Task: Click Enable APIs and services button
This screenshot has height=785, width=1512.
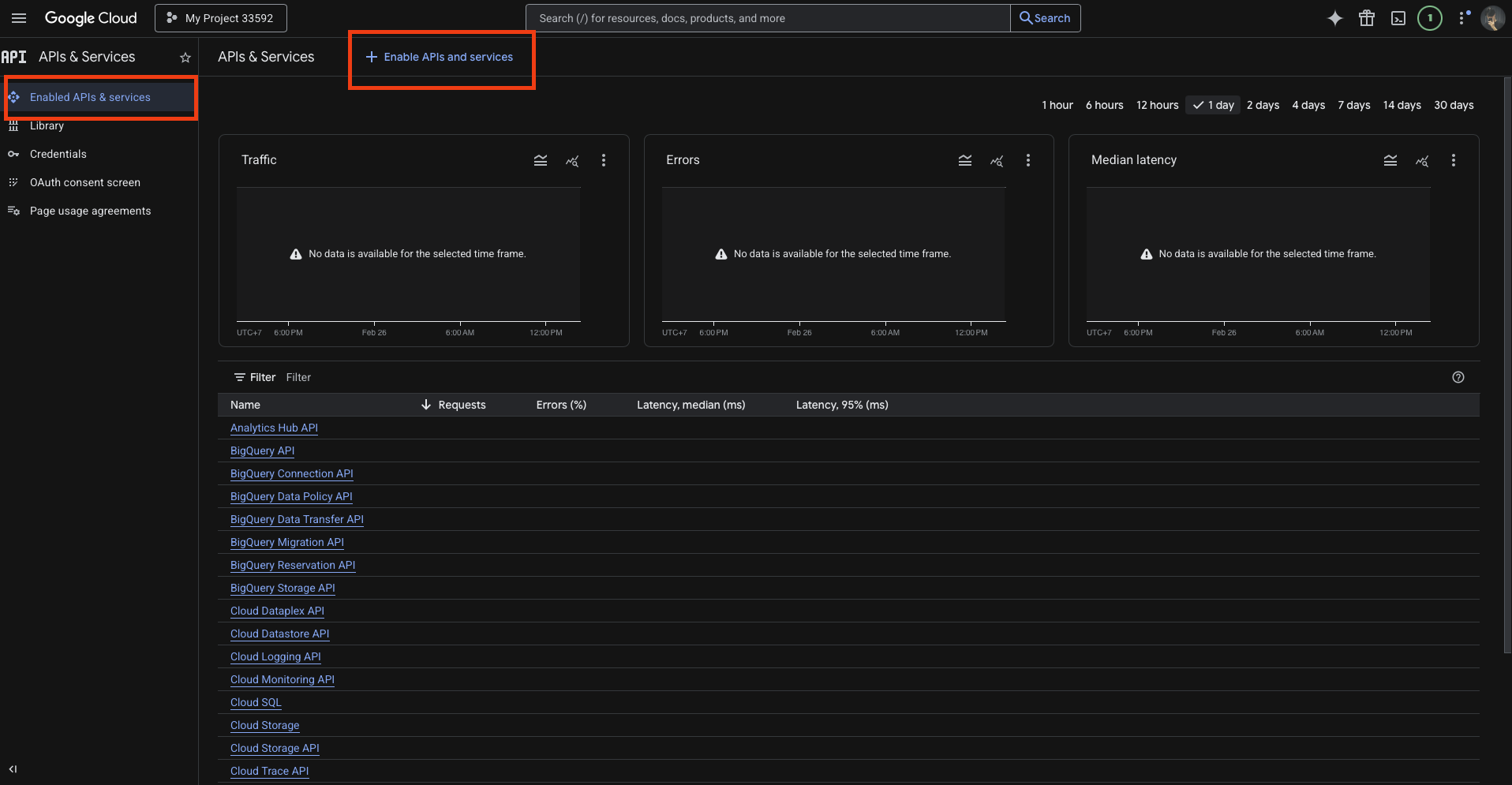Action: click(x=440, y=57)
